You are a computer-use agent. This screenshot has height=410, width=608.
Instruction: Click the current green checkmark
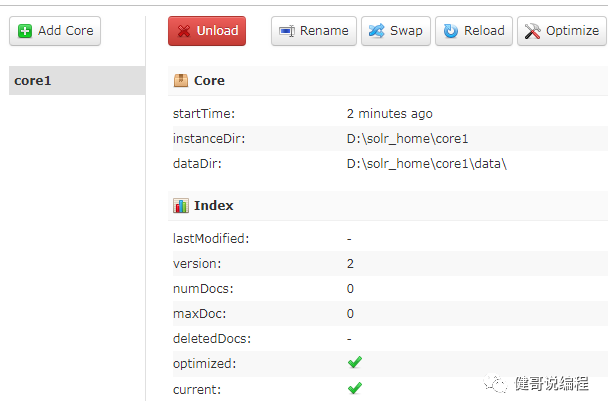[355, 388]
